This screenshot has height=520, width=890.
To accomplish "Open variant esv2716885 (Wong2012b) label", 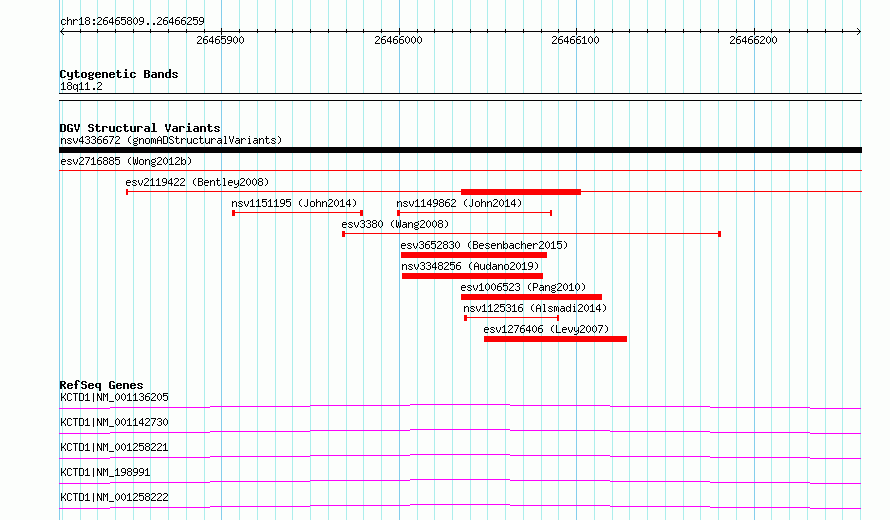I will 126,161.
